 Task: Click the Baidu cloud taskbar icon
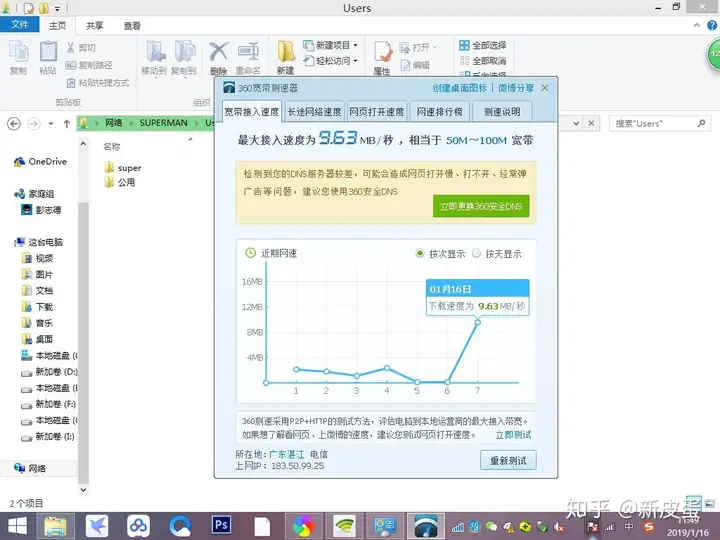coord(138,526)
